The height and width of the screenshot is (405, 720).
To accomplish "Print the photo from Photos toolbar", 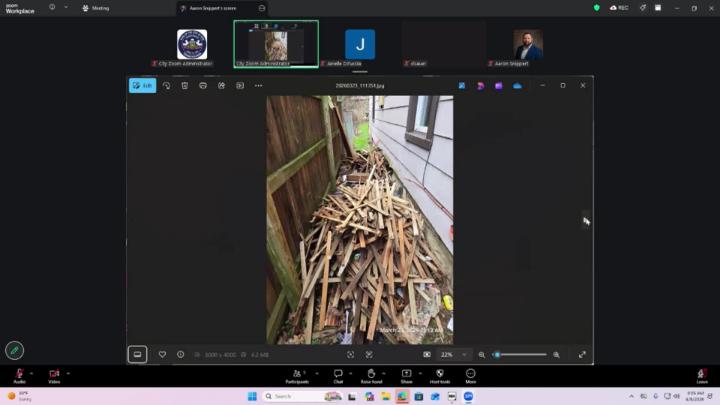I will coord(203,85).
